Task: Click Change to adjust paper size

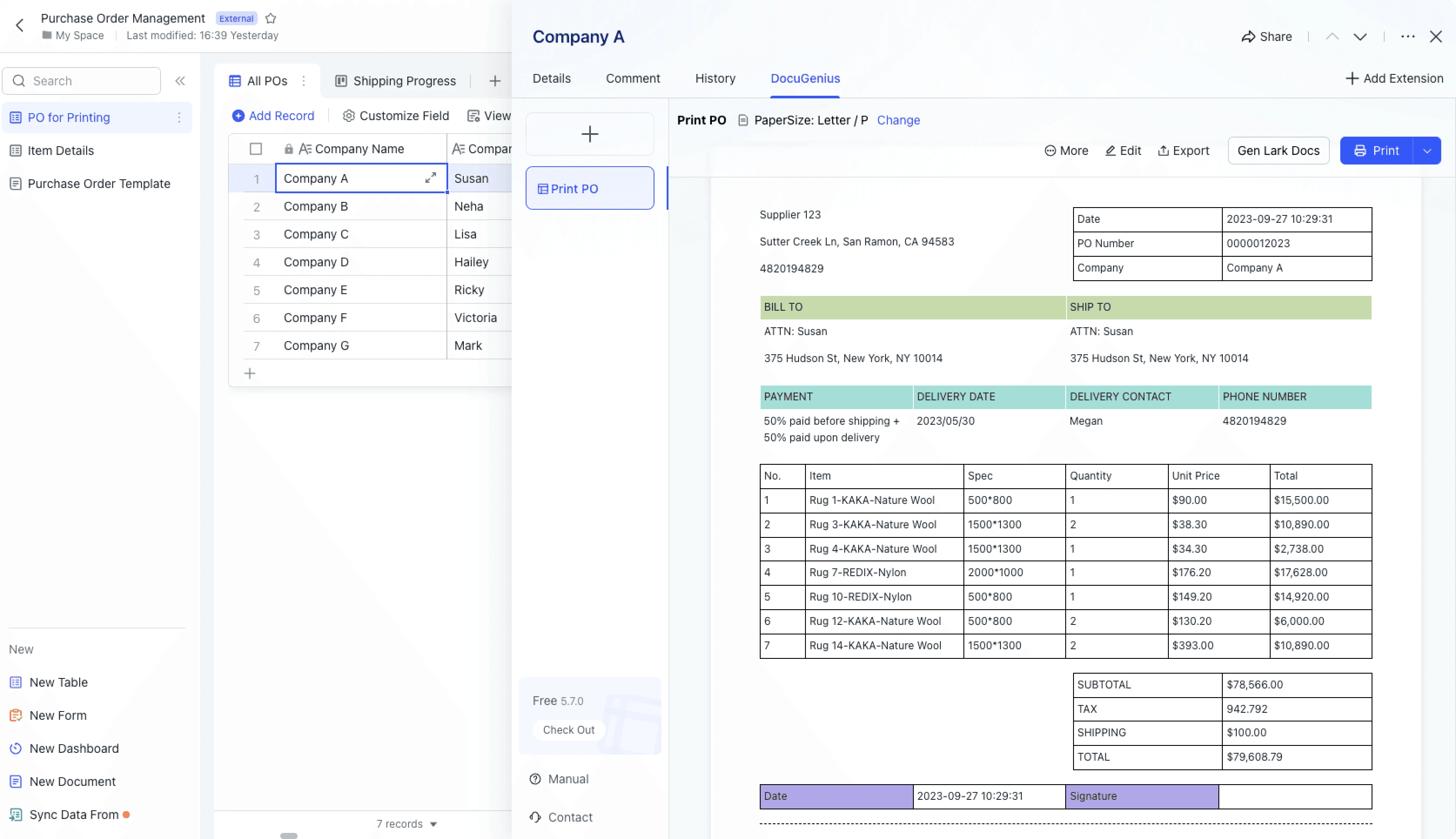Action: [898, 120]
